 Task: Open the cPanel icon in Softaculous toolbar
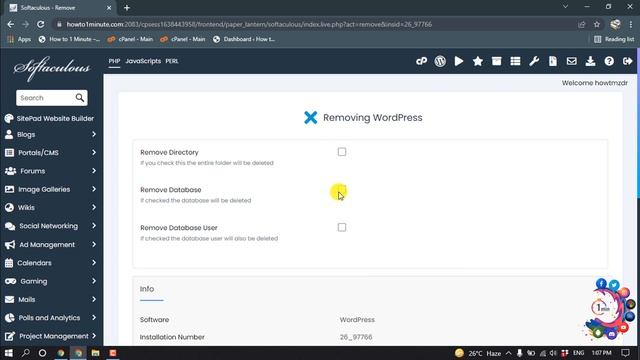coord(421,61)
